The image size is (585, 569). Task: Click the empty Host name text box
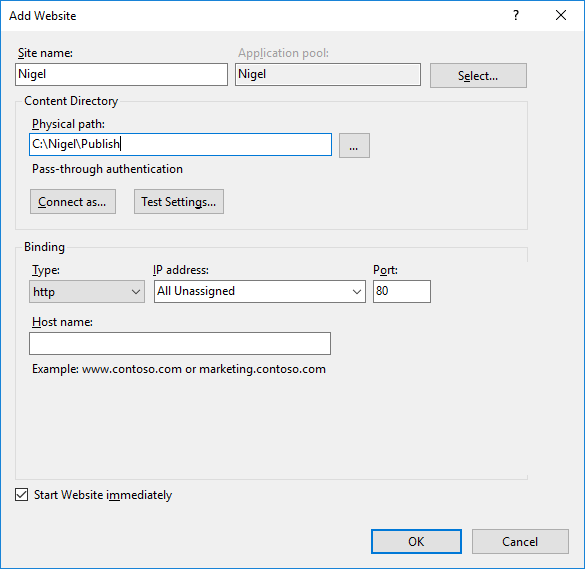(180, 343)
